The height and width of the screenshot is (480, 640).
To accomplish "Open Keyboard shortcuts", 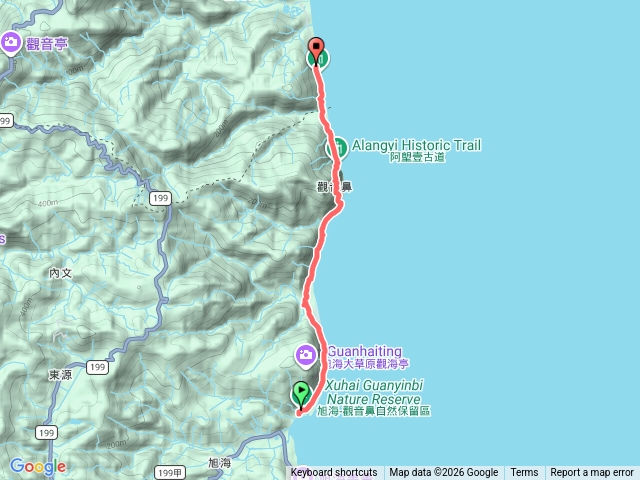I will 334,473.
